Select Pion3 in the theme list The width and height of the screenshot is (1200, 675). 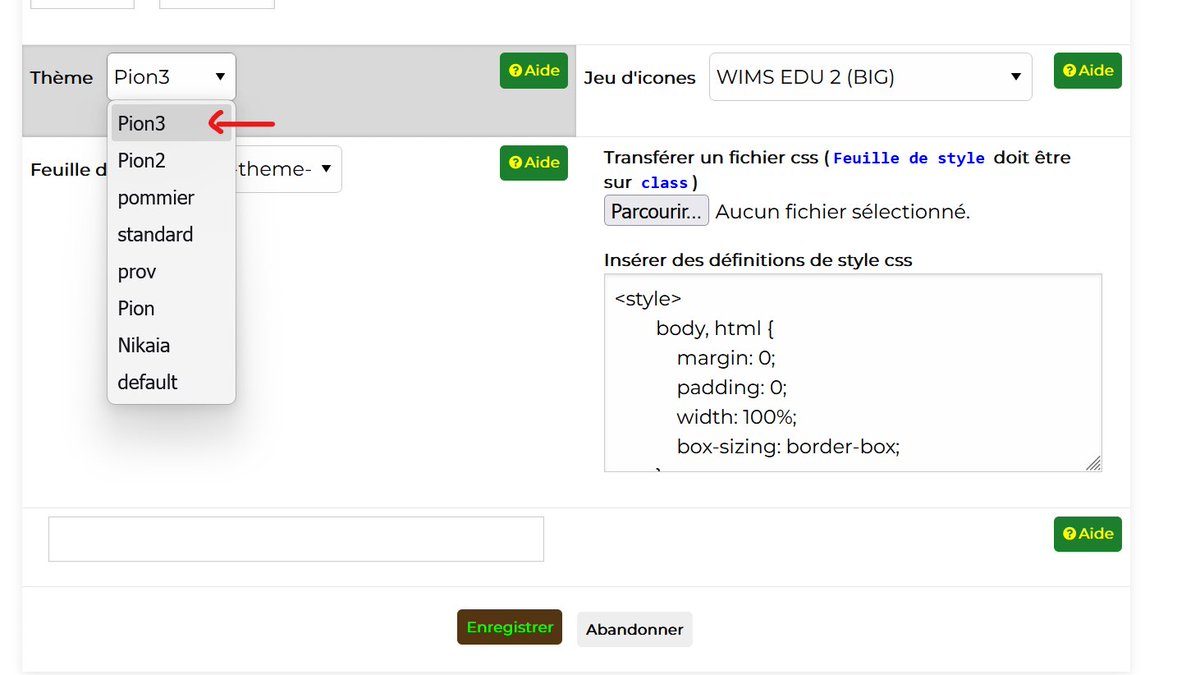pyautogui.click(x=171, y=124)
